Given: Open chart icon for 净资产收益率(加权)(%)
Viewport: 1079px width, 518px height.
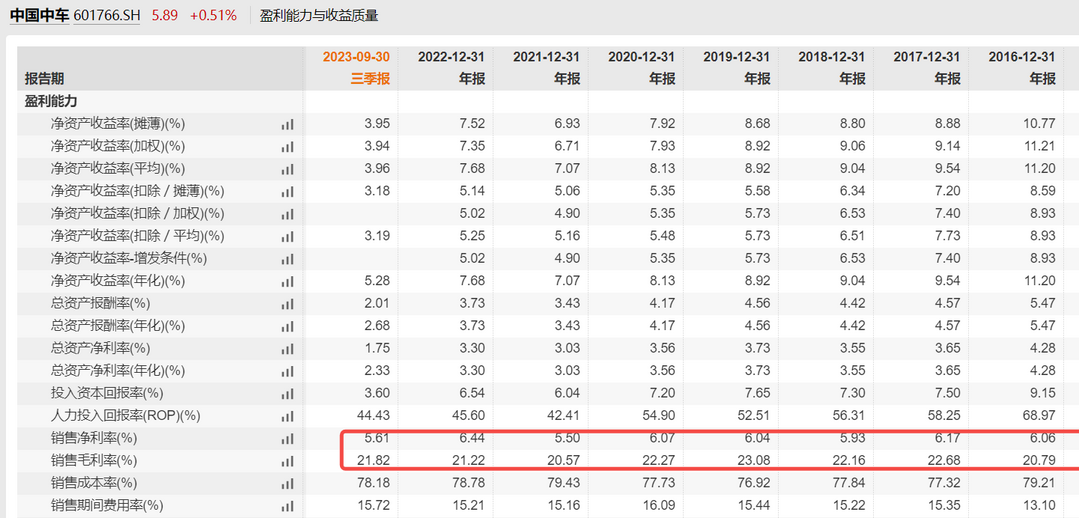Looking at the screenshot, I should (287, 147).
